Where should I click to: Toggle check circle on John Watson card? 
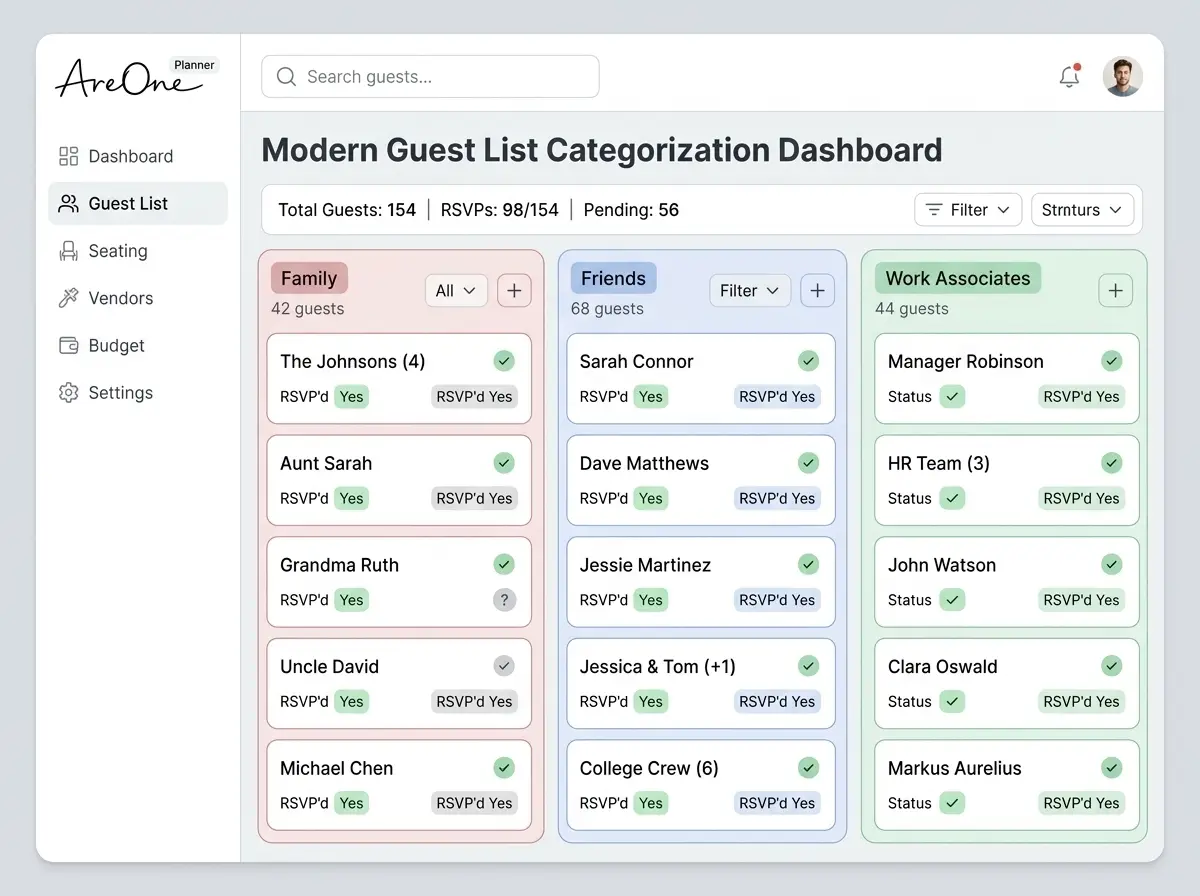1112,565
